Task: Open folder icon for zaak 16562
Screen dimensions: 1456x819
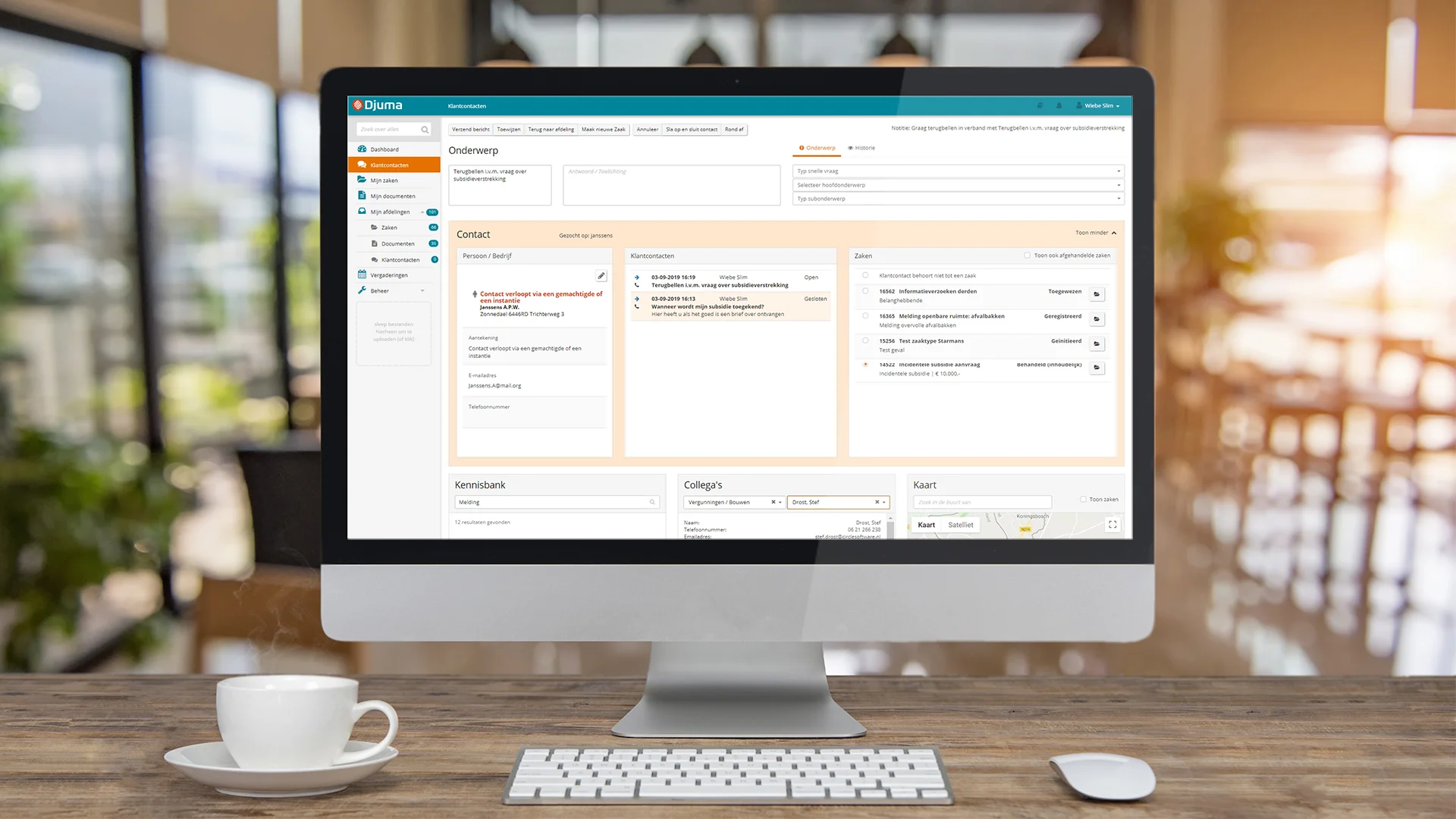Action: point(1097,294)
